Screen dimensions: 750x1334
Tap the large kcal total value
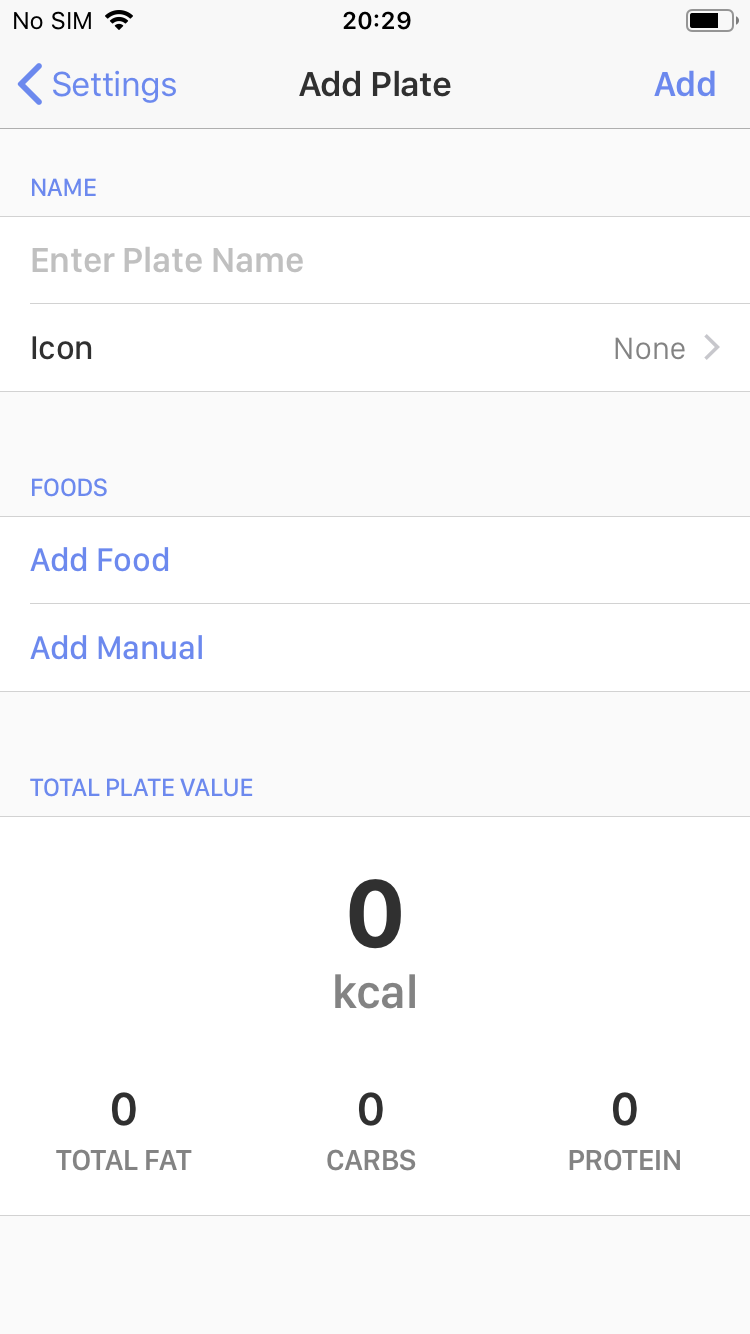(x=375, y=915)
